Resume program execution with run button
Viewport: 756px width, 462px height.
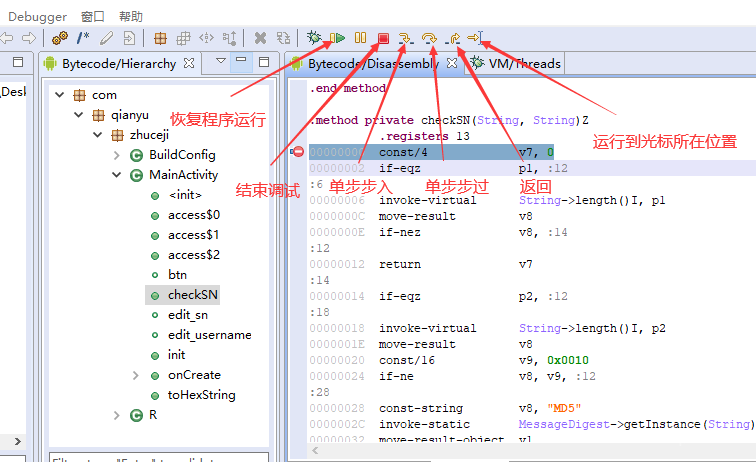click(x=338, y=38)
